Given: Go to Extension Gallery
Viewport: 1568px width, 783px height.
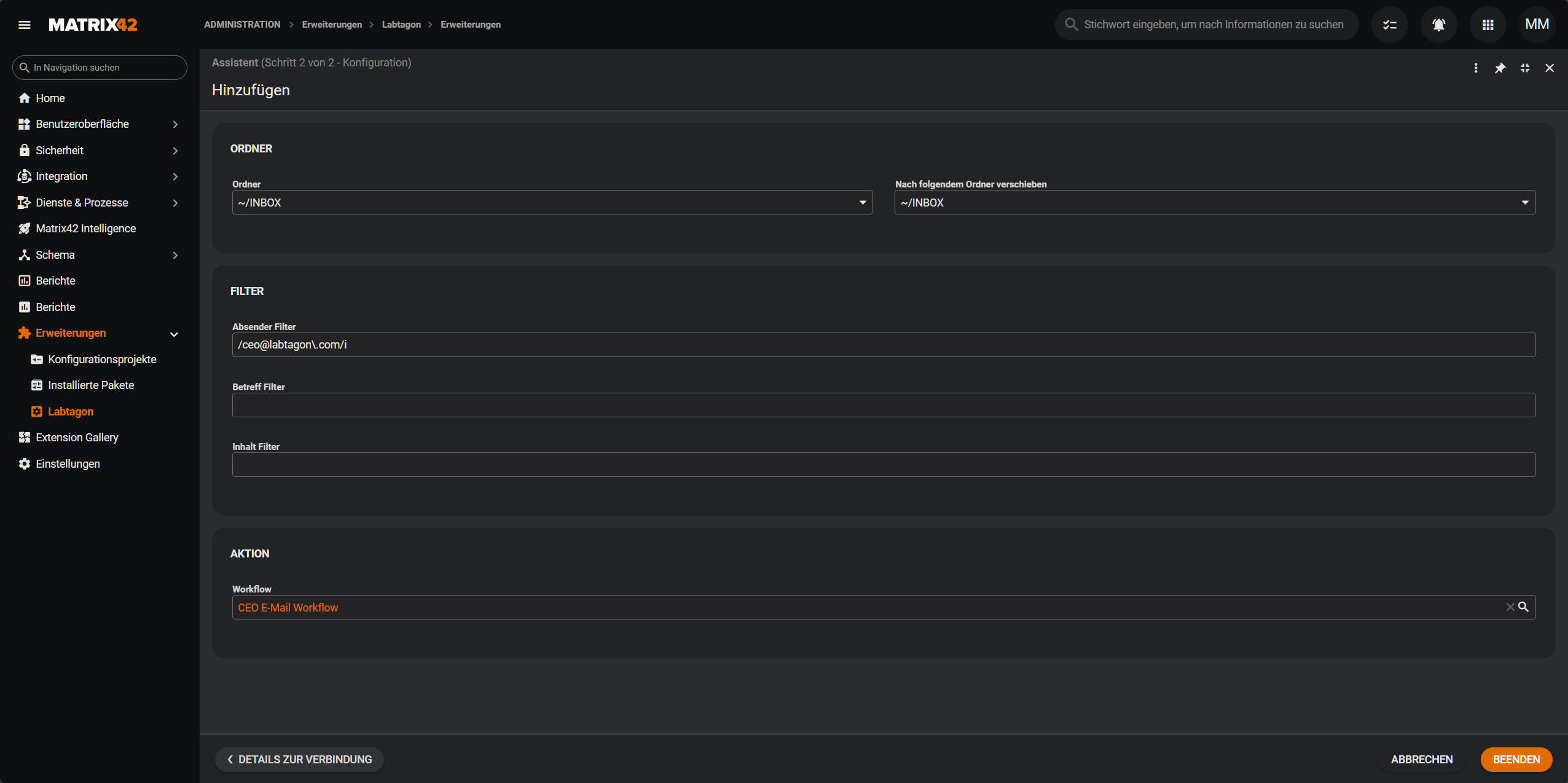Looking at the screenshot, I should click(77, 438).
